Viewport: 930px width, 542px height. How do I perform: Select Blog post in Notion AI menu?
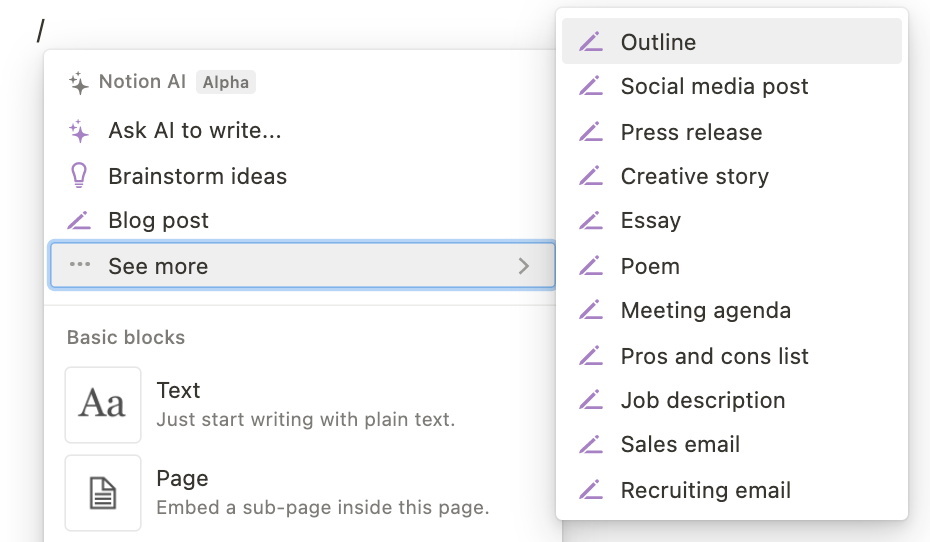click(302, 220)
